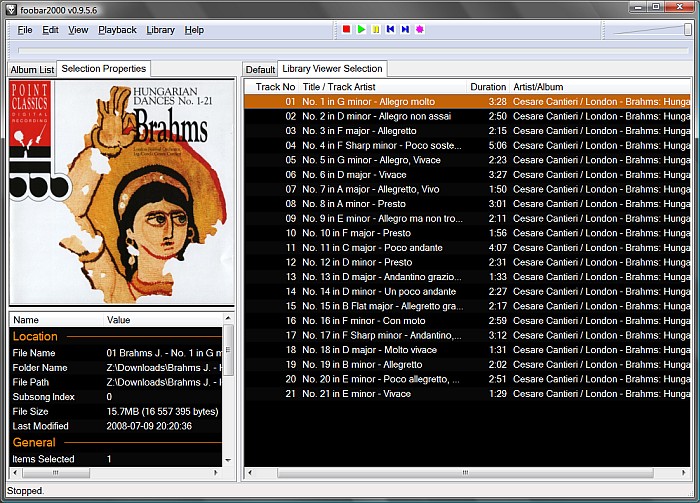Click the properties panel scroll up arrow
The height and width of the screenshot is (503, 700).
point(228,318)
